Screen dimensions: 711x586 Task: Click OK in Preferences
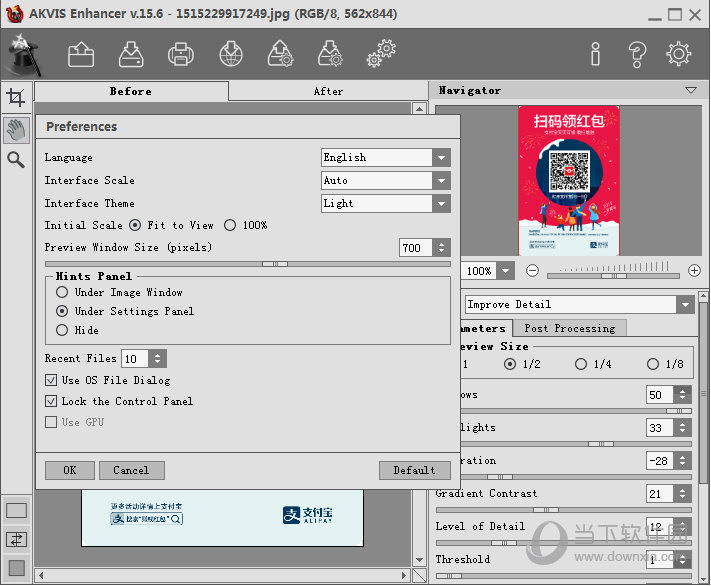(70, 470)
